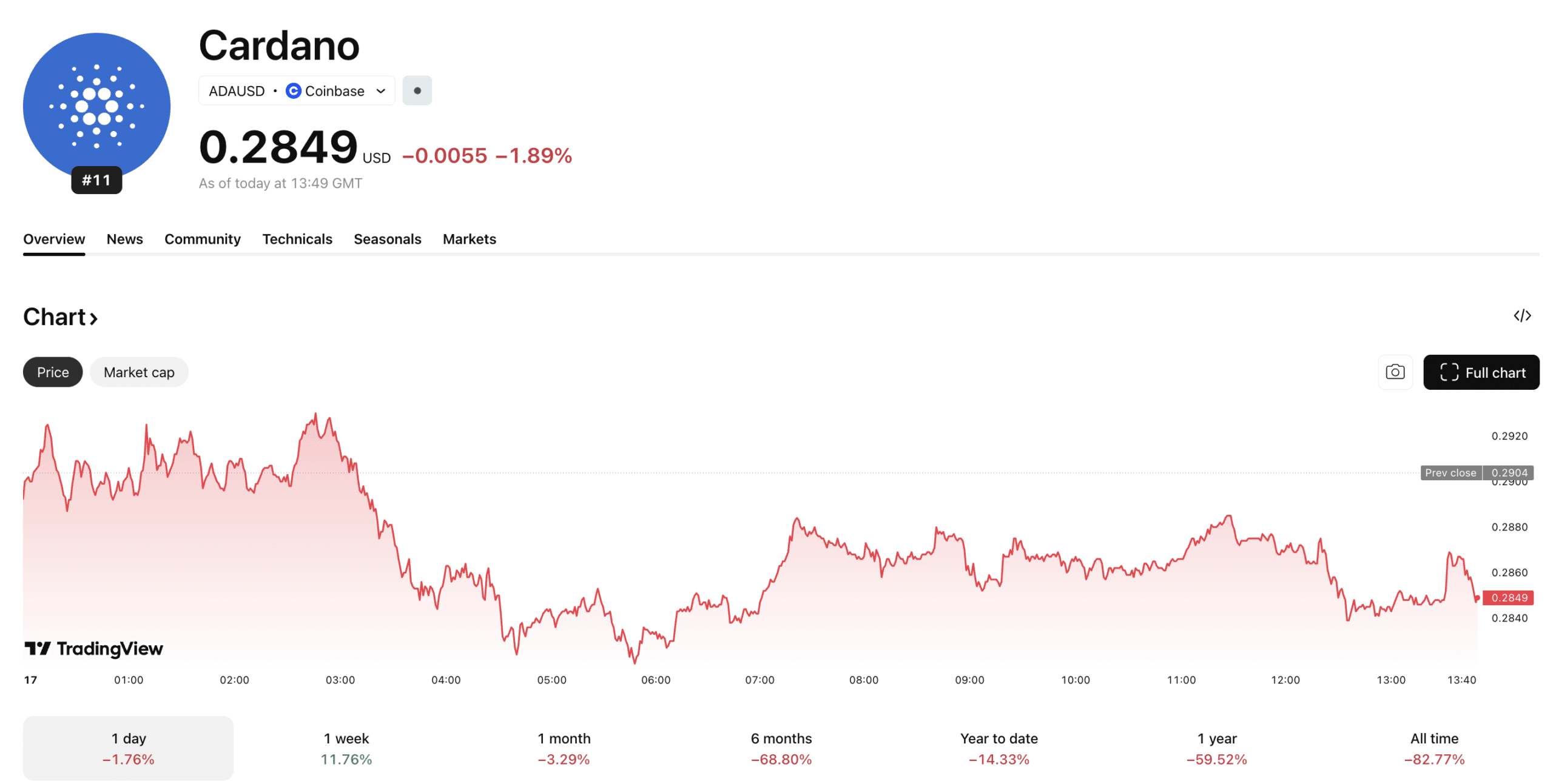This screenshot has height=784, width=1553.
Task: Open the News tab
Action: pos(124,239)
